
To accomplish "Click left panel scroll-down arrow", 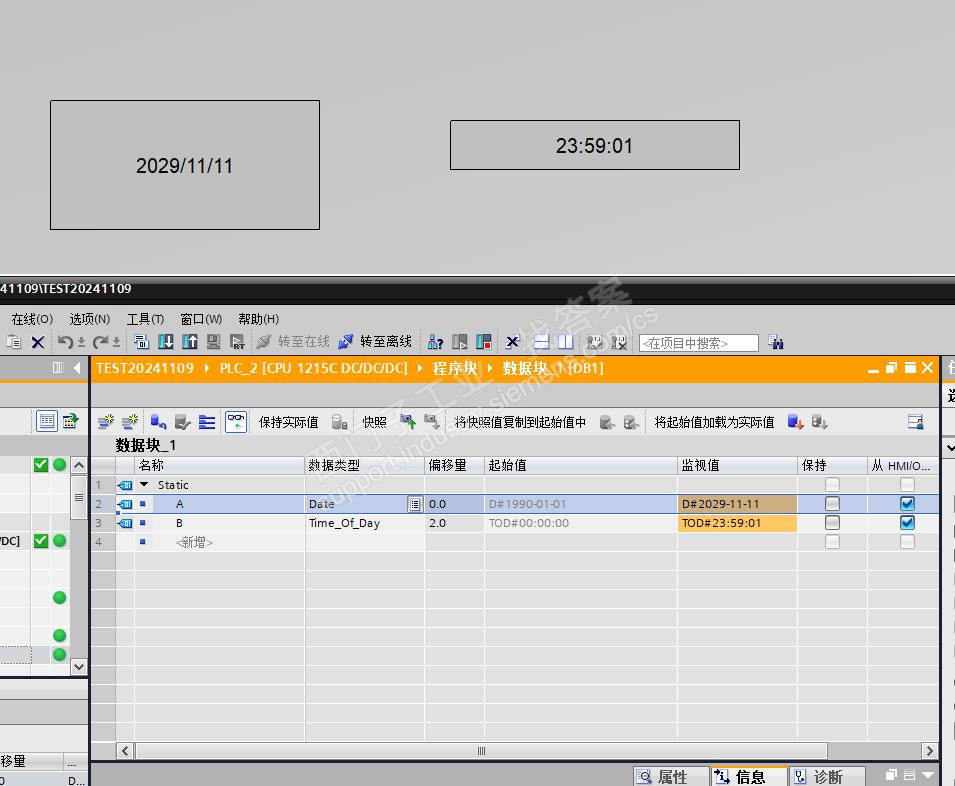I will pyautogui.click(x=79, y=666).
